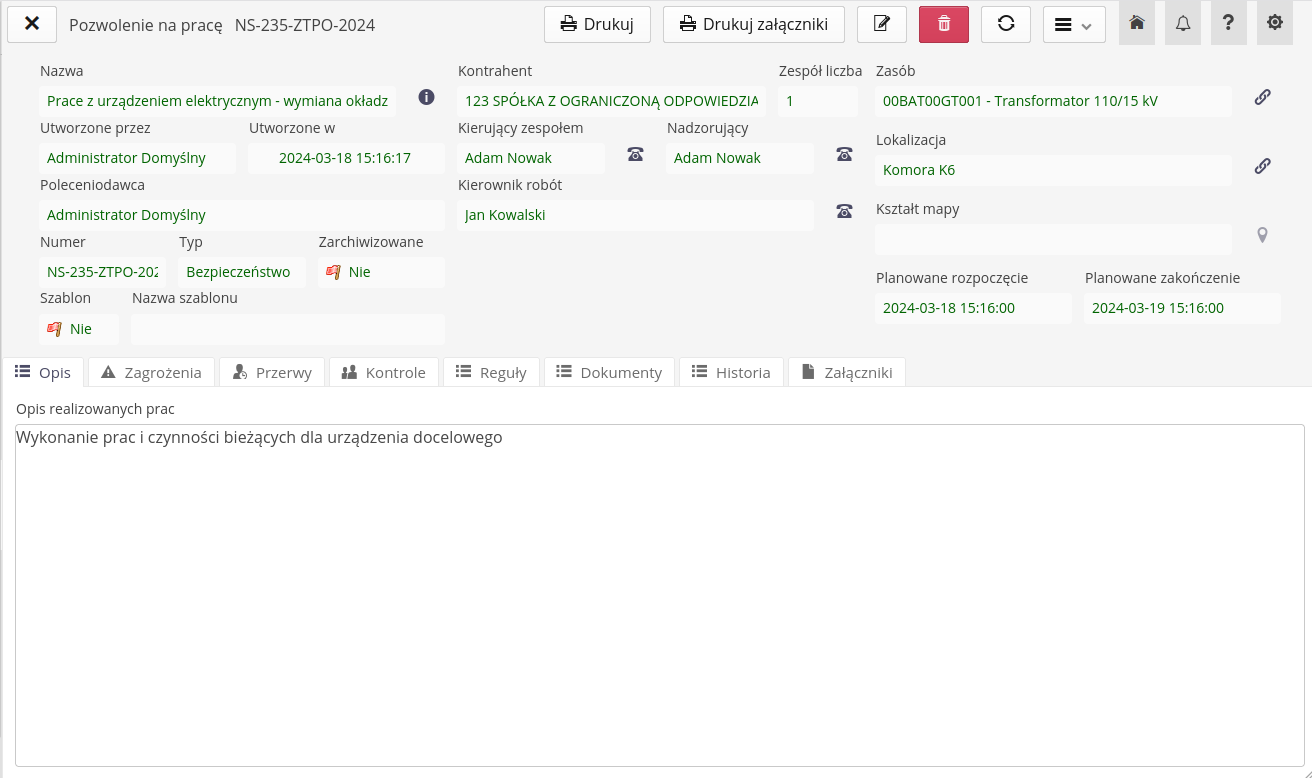This screenshot has width=1312, height=778.
Task: Open the Załączniki tab
Action: pos(846,372)
